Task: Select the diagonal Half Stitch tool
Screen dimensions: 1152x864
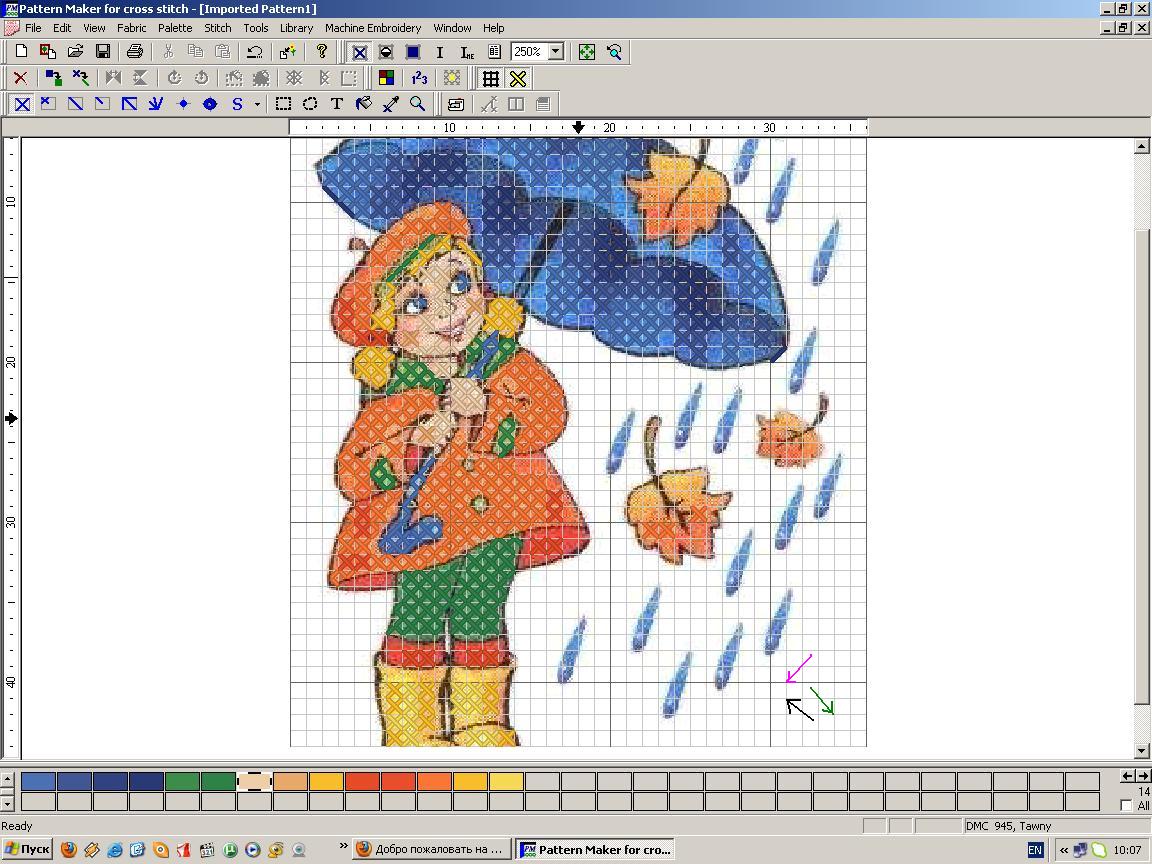Action: tap(75, 104)
